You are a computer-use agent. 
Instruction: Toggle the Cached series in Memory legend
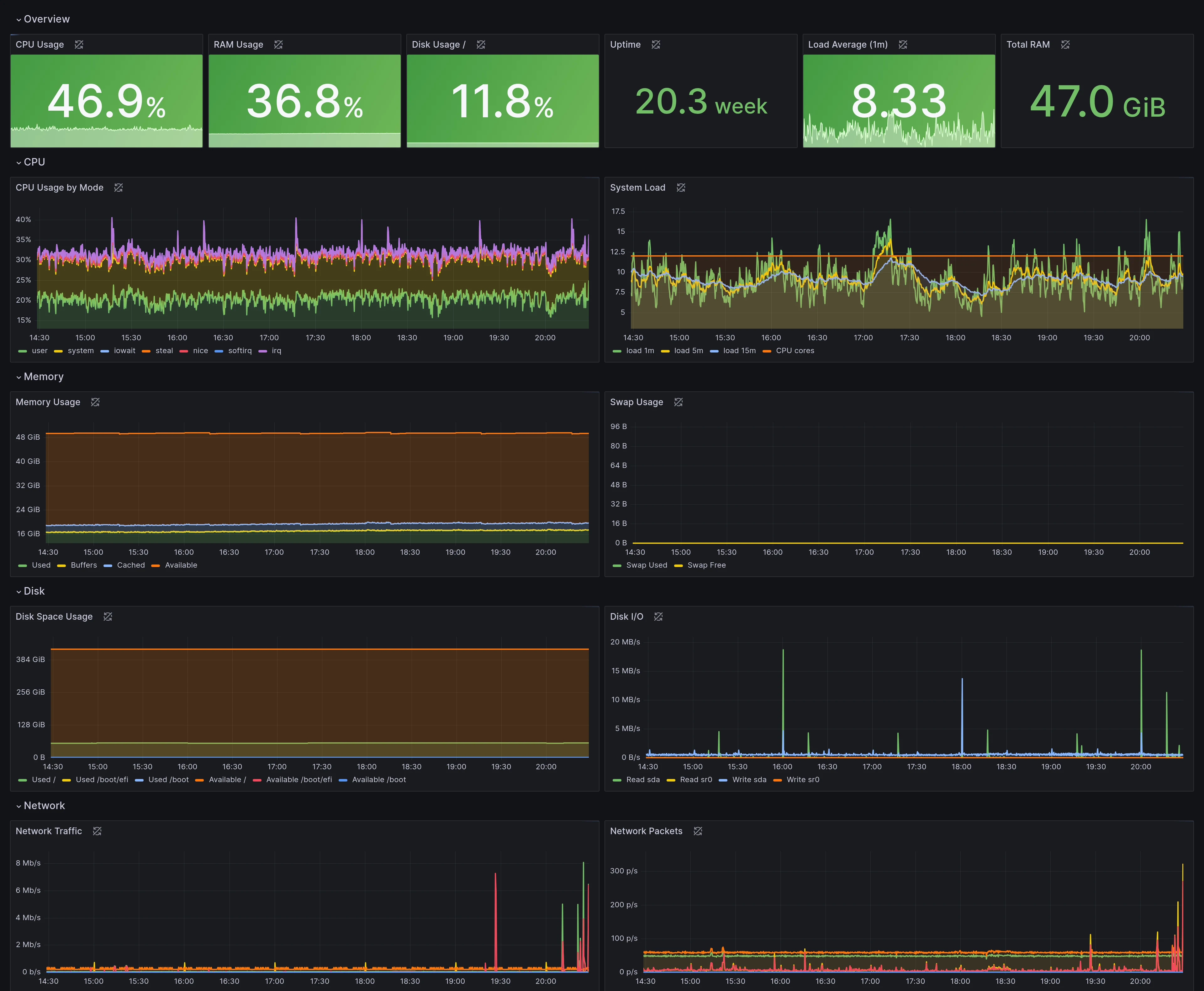(124, 566)
